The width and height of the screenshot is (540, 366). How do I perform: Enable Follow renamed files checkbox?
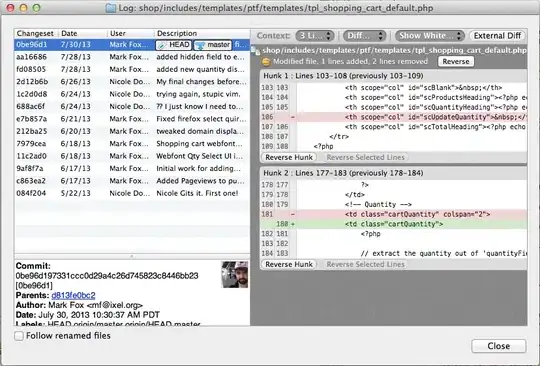point(19,336)
